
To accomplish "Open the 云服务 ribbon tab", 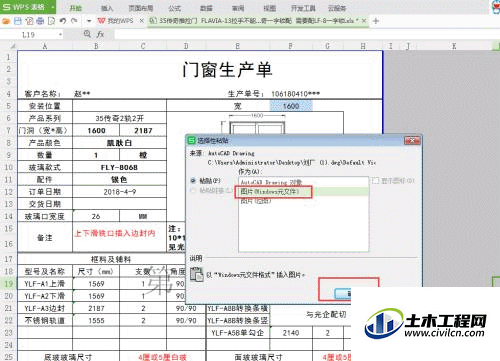I will pyautogui.click(x=337, y=8).
